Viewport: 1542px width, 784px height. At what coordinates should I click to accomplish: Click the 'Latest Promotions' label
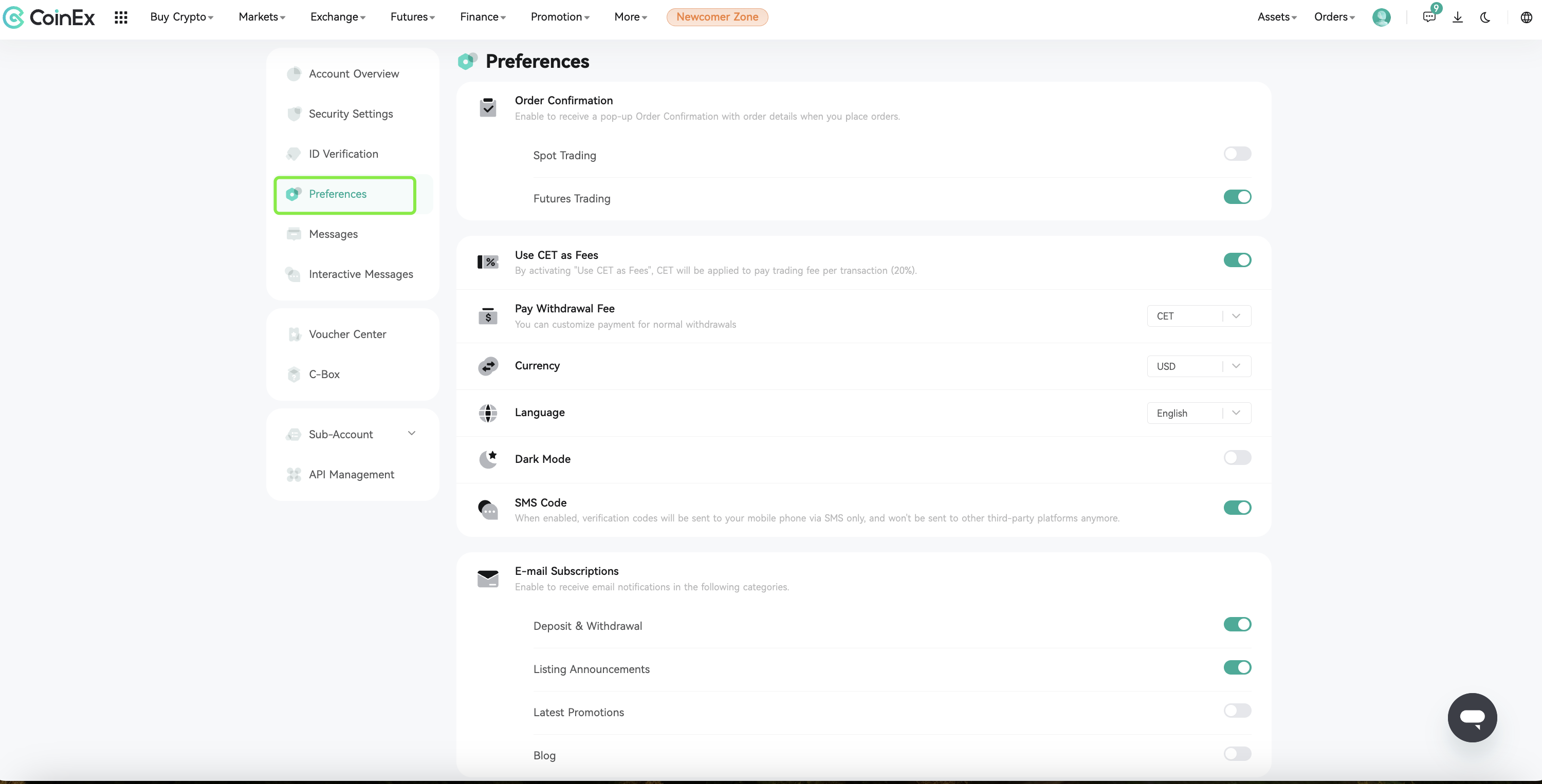pyautogui.click(x=578, y=712)
